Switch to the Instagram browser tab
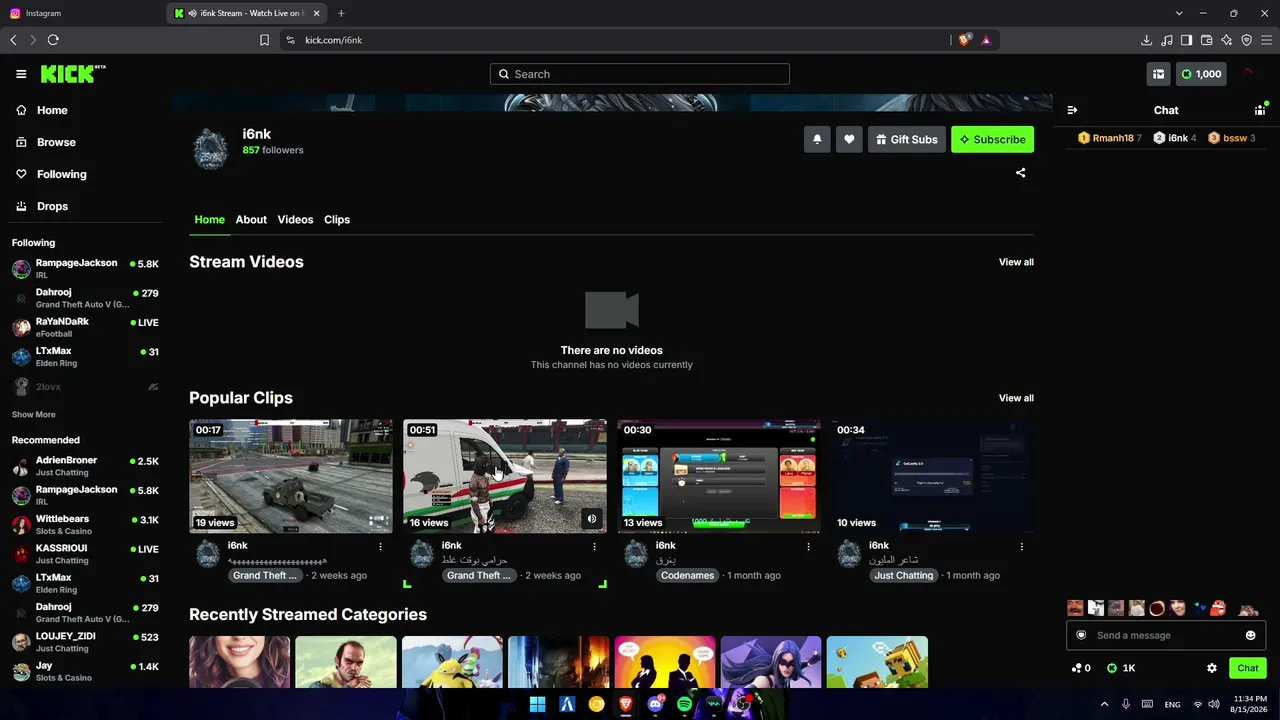This screenshot has width=1280, height=720. point(83,13)
